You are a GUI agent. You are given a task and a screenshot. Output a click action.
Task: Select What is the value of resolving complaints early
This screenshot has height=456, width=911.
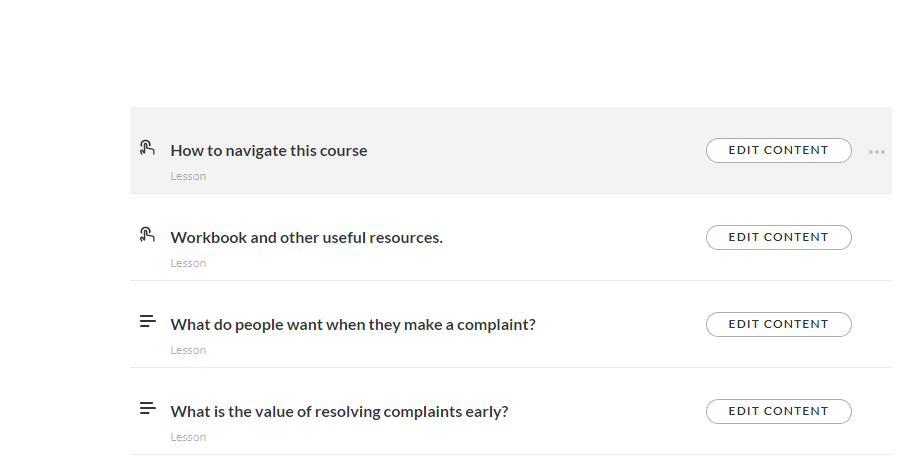[339, 412]
